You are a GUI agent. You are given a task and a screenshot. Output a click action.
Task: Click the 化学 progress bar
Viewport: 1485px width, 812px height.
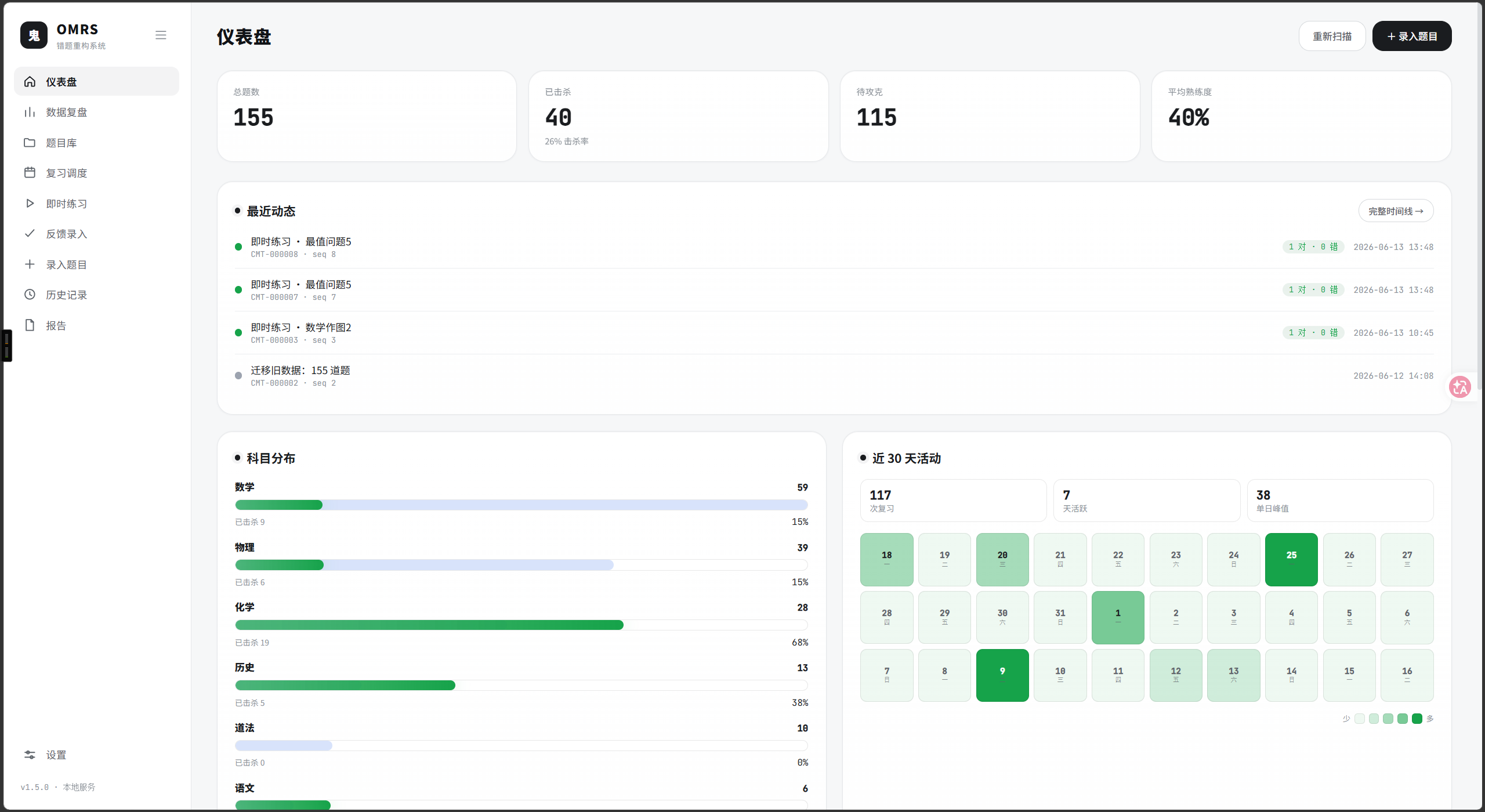point(521,625)
